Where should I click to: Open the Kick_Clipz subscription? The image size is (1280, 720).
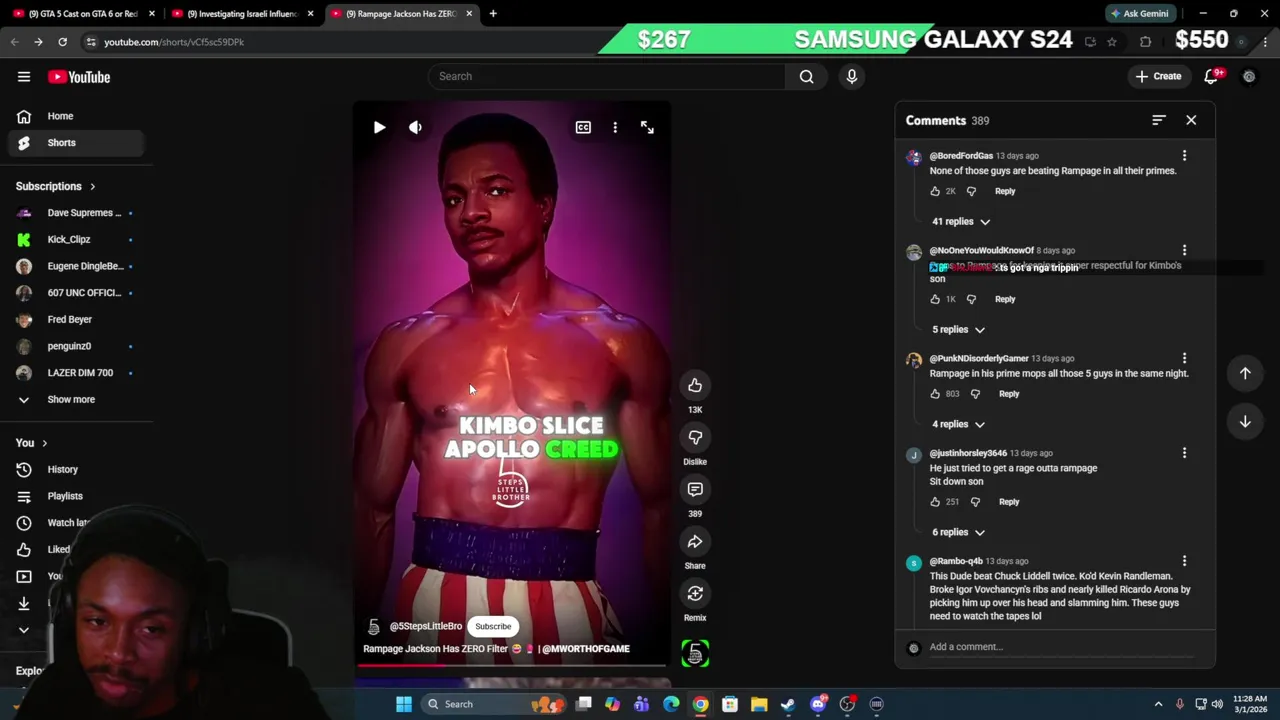76,240
